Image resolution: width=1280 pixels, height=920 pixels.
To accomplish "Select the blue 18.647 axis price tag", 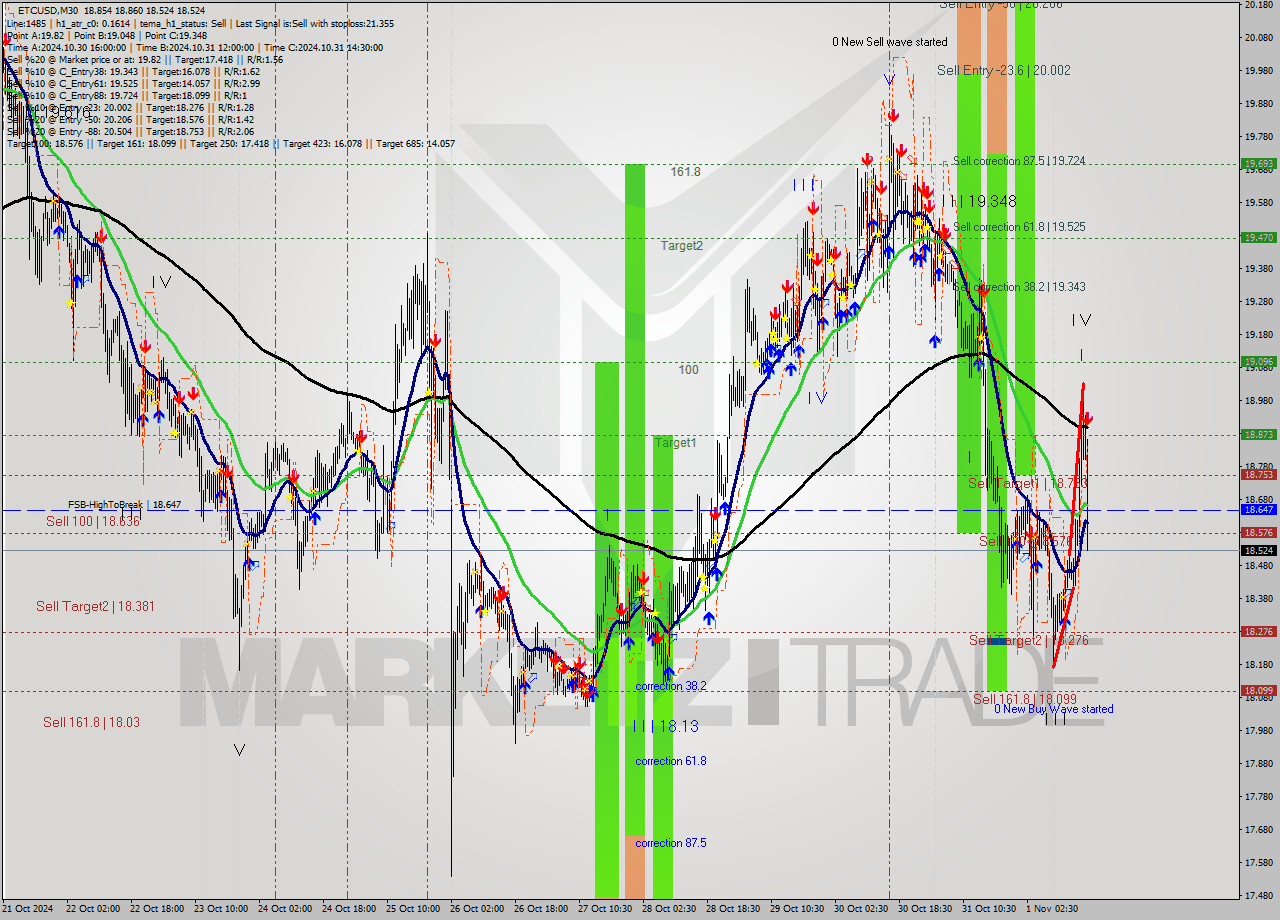I will [1258, 509].
